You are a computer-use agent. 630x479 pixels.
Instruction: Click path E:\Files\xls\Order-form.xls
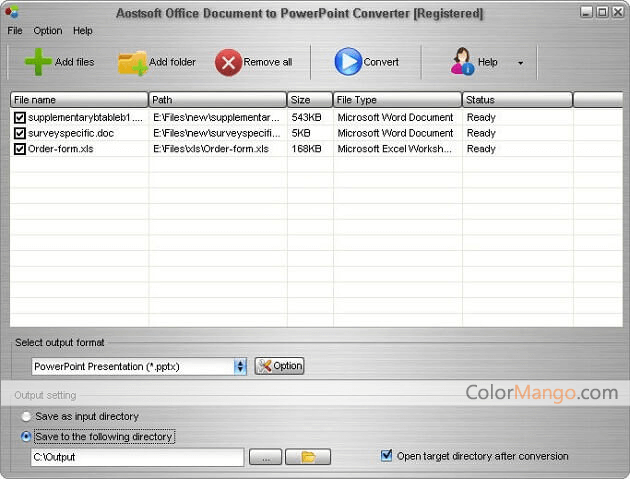211,149
